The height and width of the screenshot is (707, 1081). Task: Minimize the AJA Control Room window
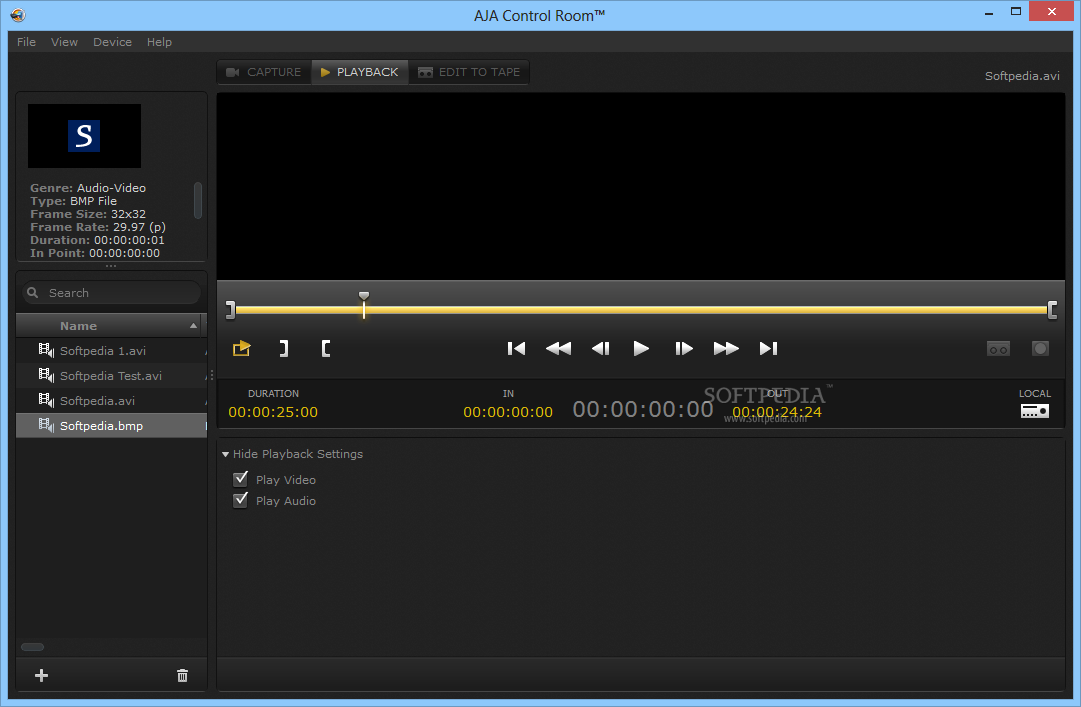989,12
